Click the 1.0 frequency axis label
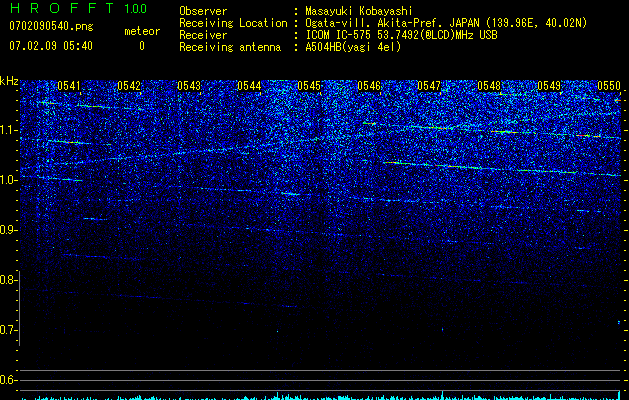The image size is (629, 400). coord(8,180)
